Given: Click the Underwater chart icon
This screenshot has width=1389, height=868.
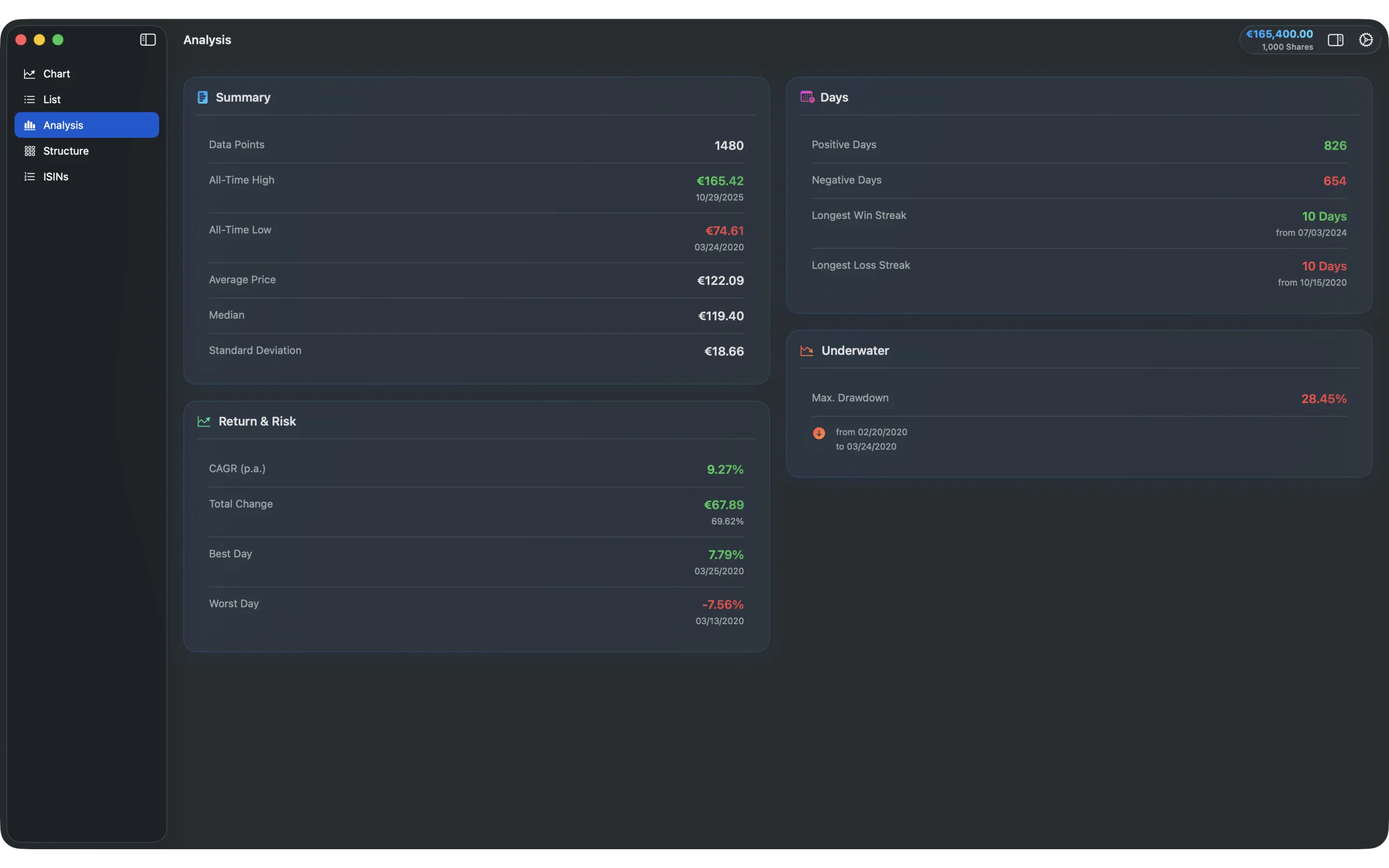Looking at the screenshot, I should [806, 350].
